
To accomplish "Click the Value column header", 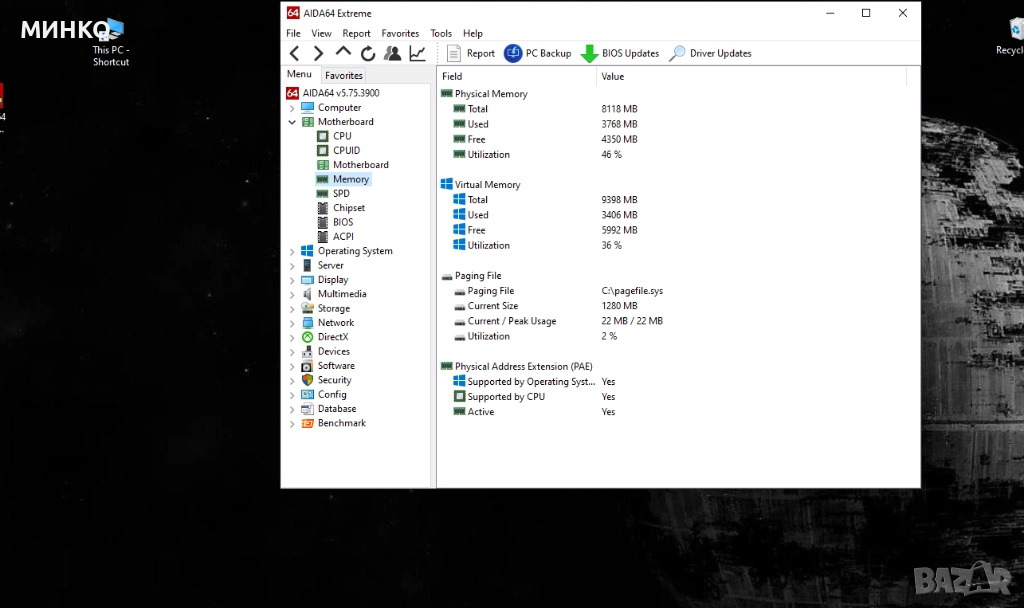I will tap(613, 76).
